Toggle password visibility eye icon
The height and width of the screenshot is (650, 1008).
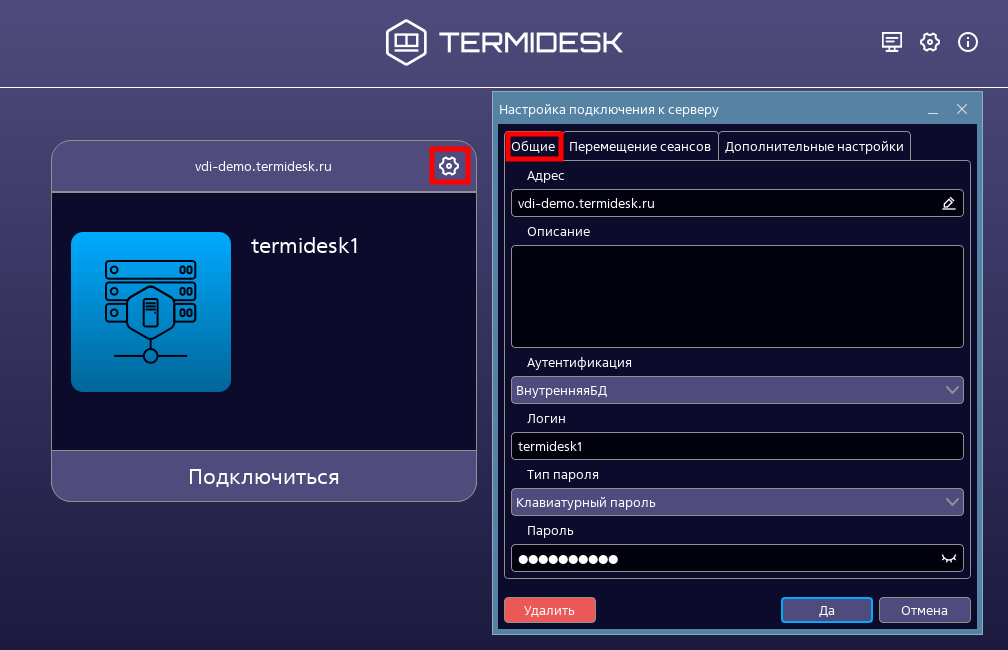[x=948, y=559]
